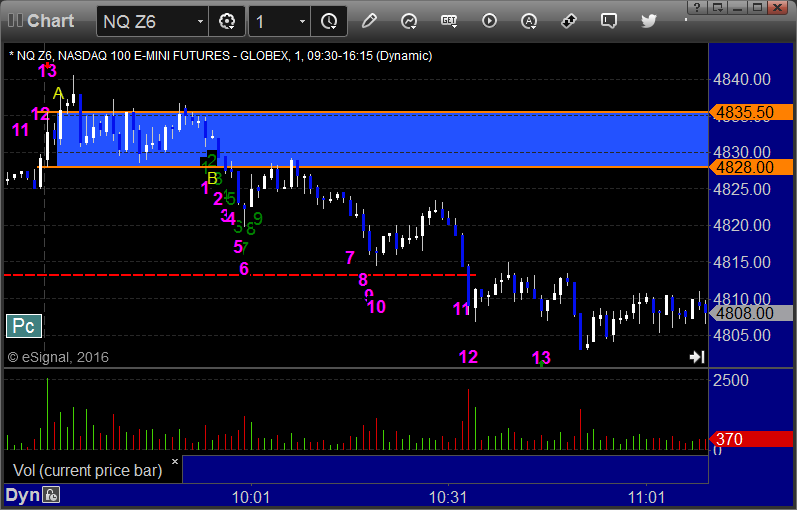Click the green 9 count label

click(x=258, y=219)
